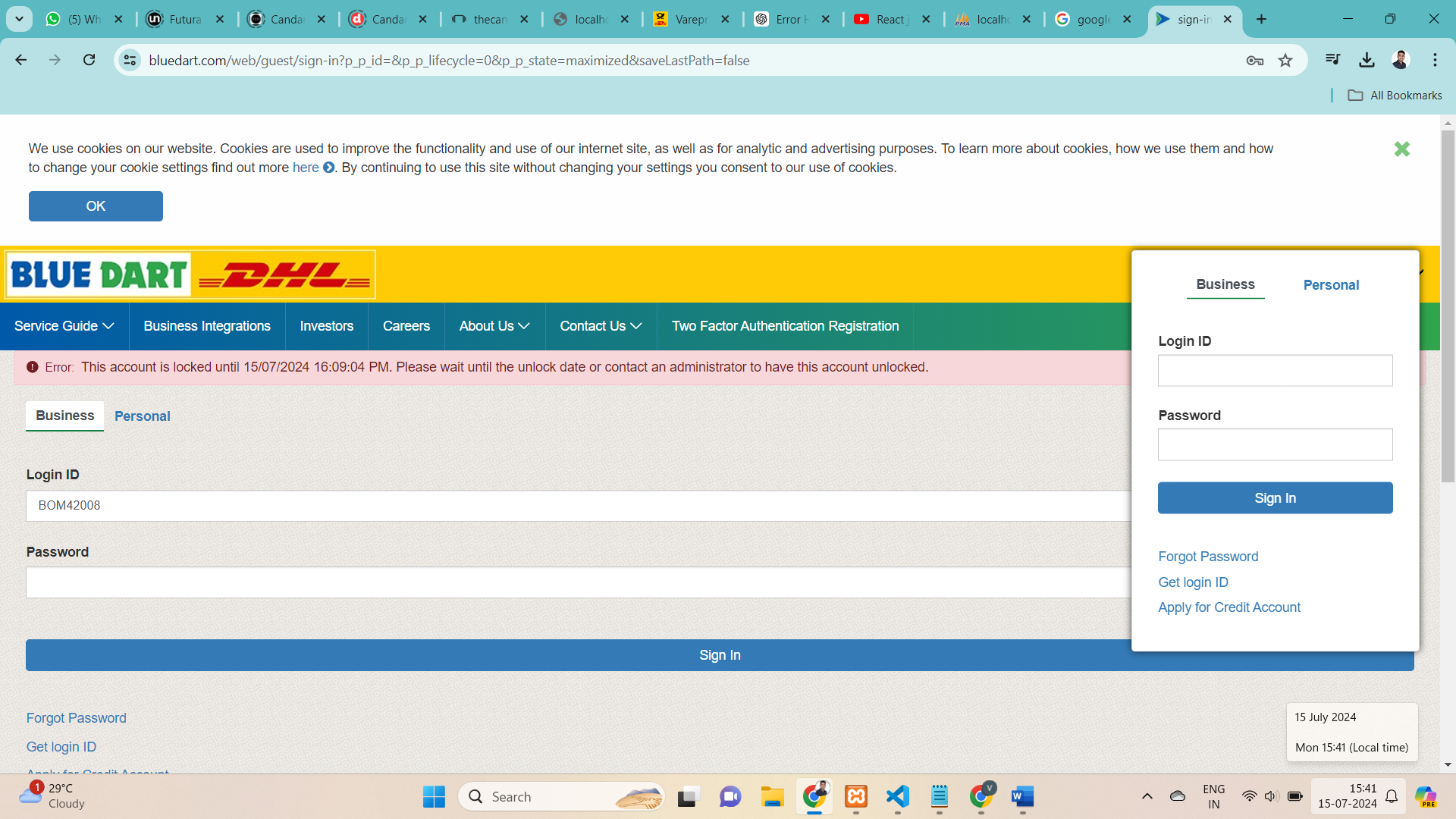Open Forgot Password link in main form
1456x819 pixels.
click(x=77, y=718)
